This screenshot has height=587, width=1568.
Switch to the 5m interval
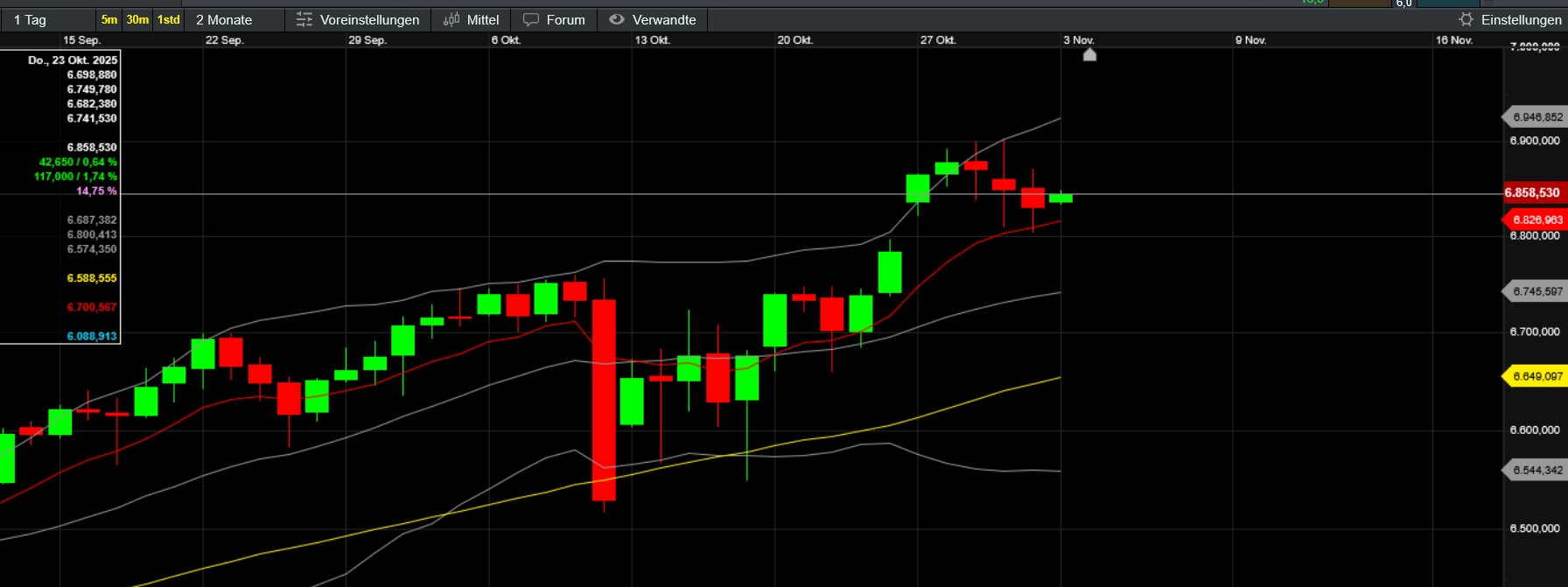click(109, 19)
